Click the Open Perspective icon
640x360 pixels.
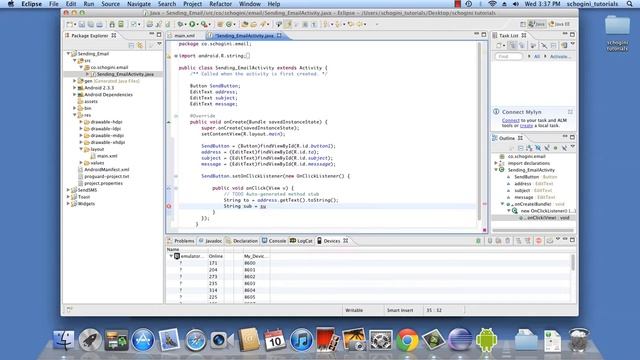point(523,24)
